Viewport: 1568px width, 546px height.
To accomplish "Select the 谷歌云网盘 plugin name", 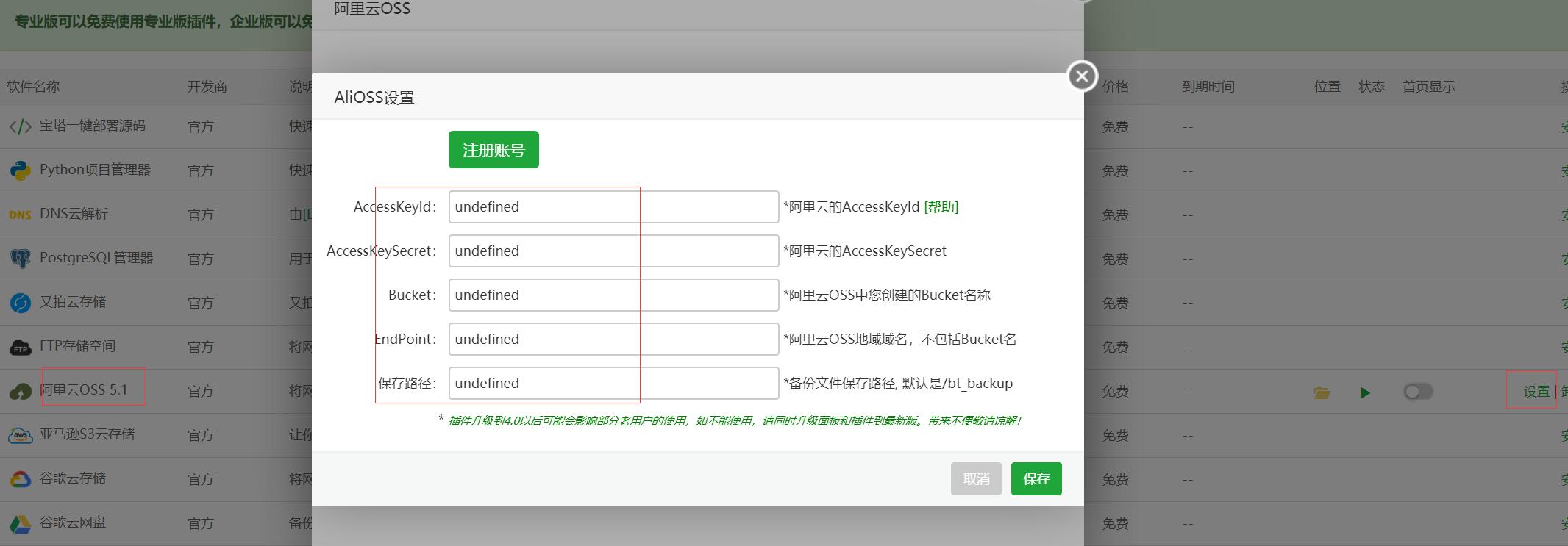I will click(73, 522).
